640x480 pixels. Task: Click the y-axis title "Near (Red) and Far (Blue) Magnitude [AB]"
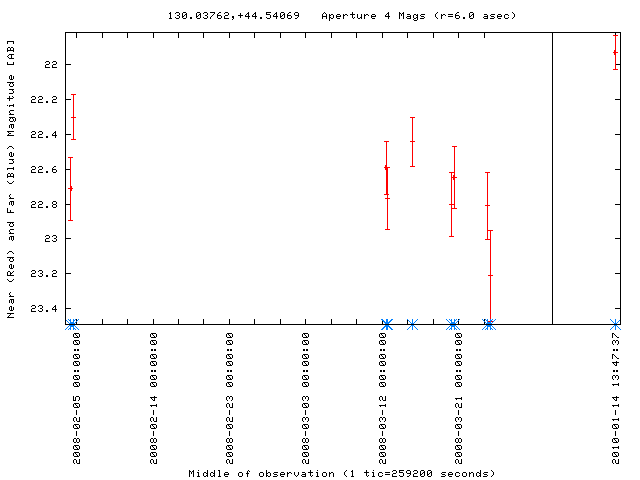[x=11, y=179]
